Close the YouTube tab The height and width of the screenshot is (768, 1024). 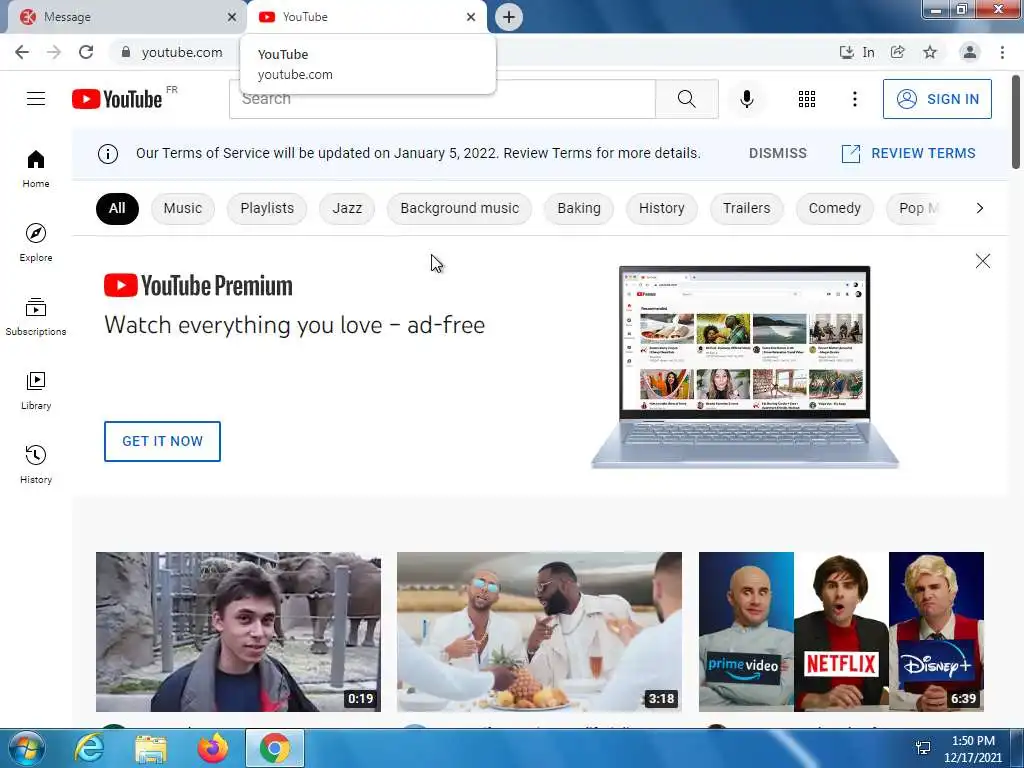tap(471, 17)
